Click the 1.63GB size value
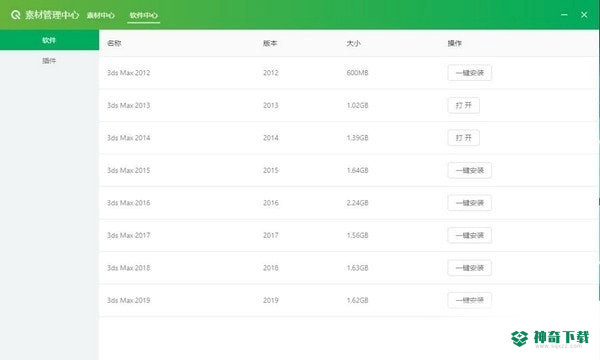This screenshot has width=600, height=360. [x=357, y=268]
